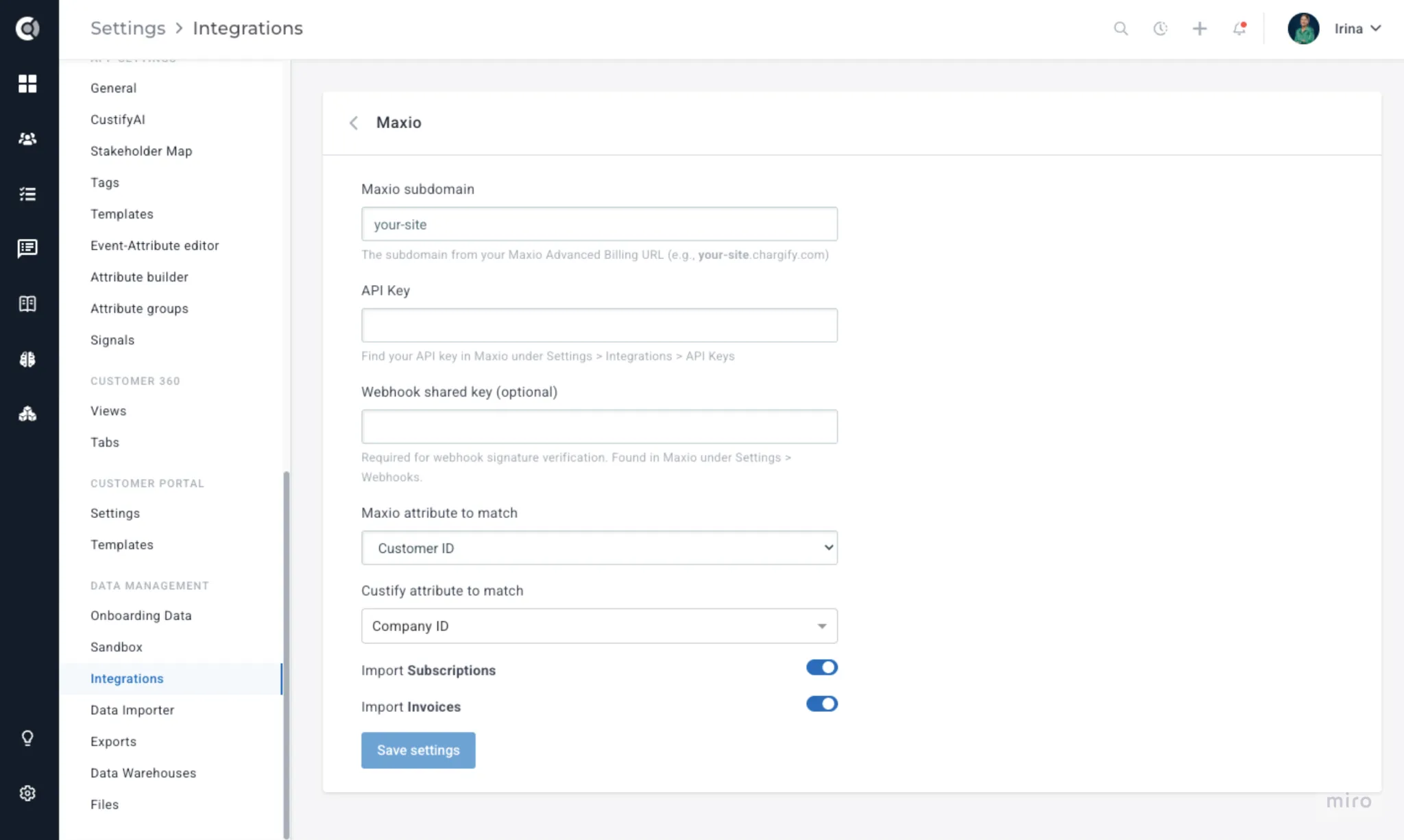Open the messages chat icon in sidebar
1404x840 pixels.
(27, 248)
